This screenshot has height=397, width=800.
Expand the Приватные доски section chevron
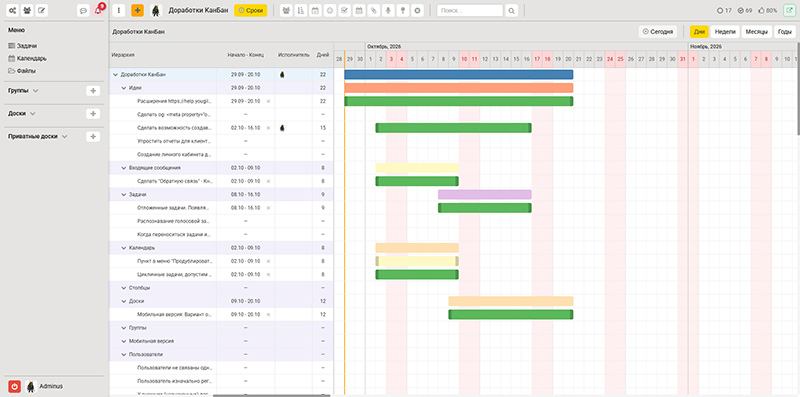[64, 137]
